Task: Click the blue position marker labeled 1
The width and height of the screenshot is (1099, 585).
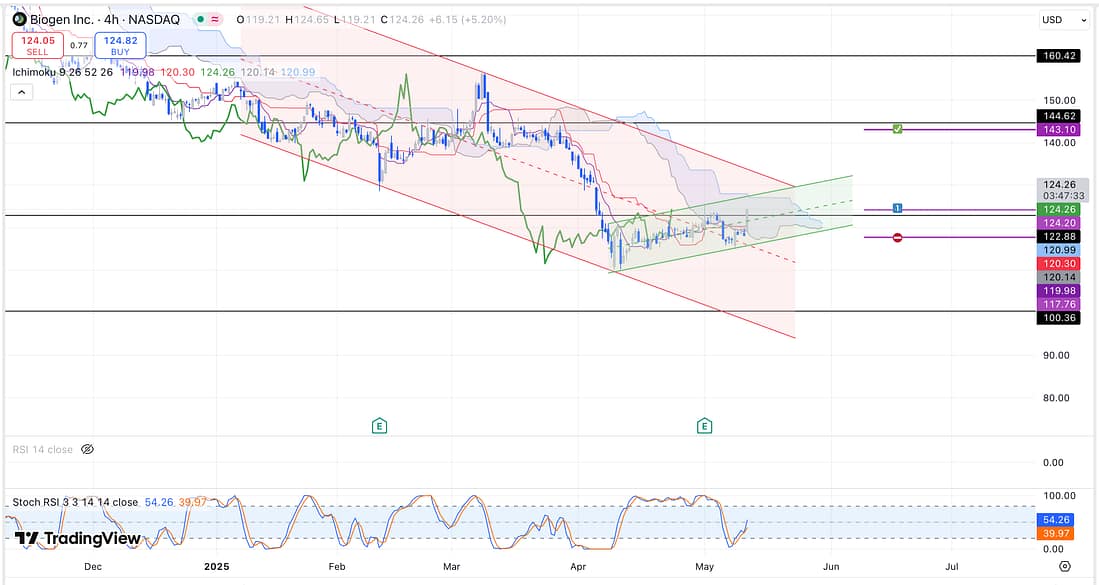Action: coord(898,208)
